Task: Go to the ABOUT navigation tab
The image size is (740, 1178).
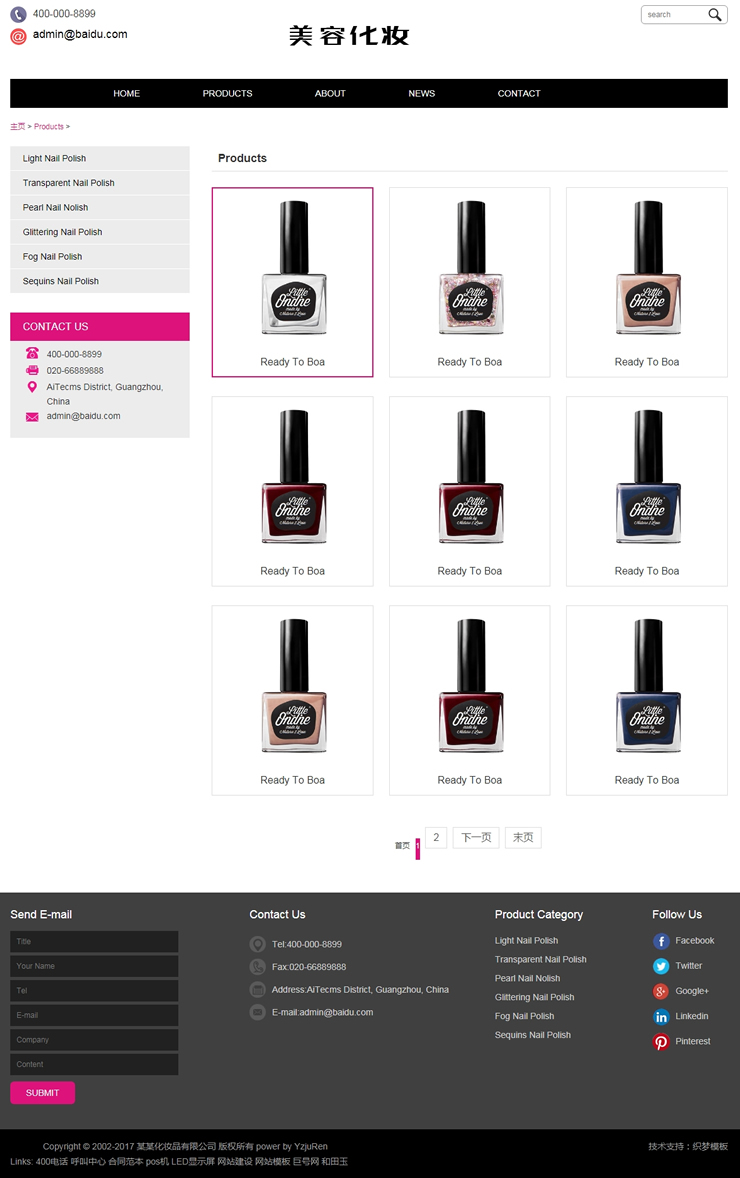Action: (x=330, y=93)
